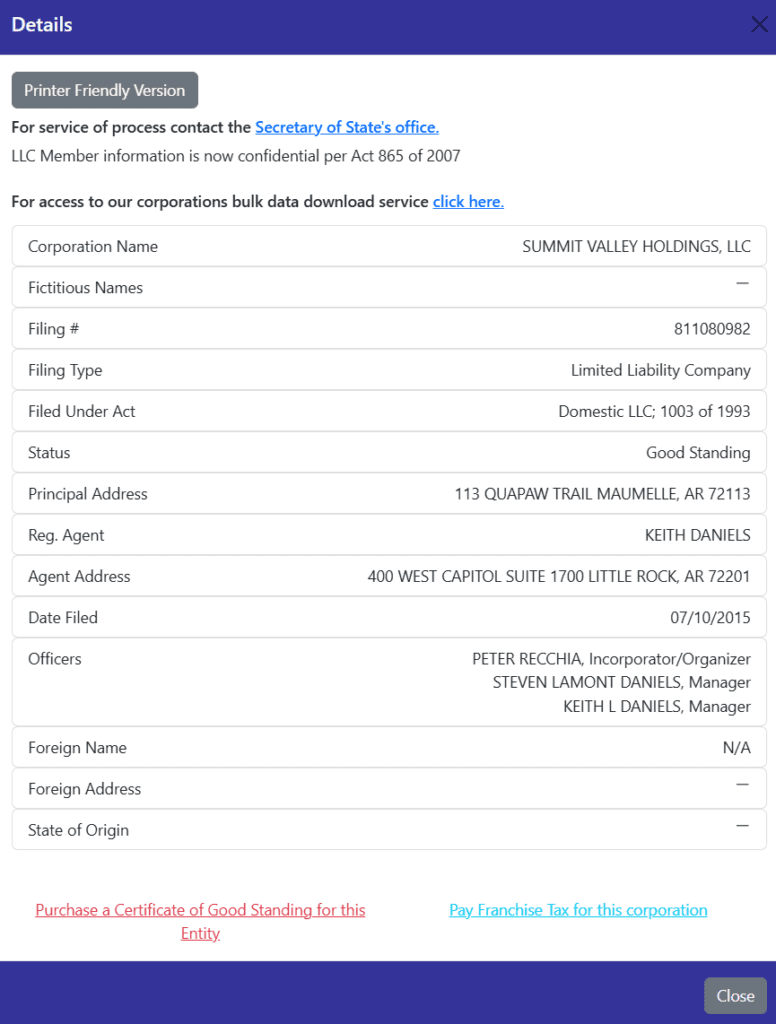This screenshot has width=776, height=1024.
Task: Click the Good Standing status value
Action: point(698,452)
